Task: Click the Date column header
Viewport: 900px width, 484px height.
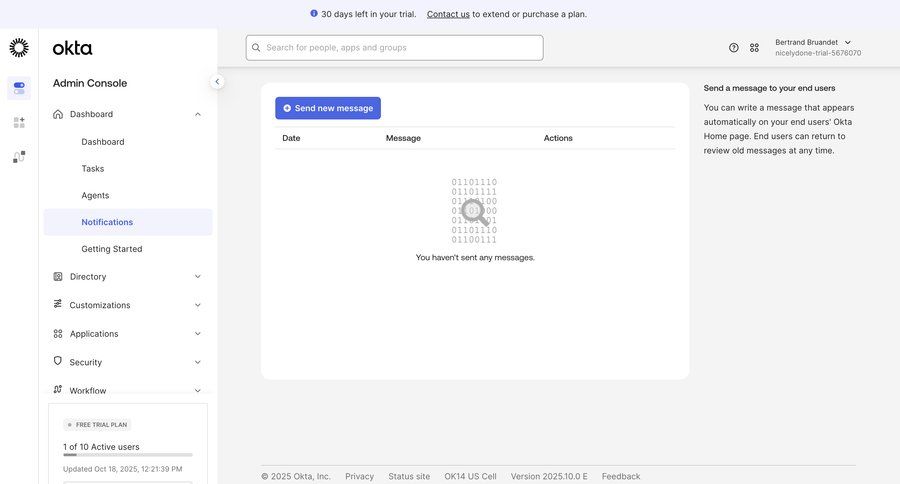Action: 291,138
